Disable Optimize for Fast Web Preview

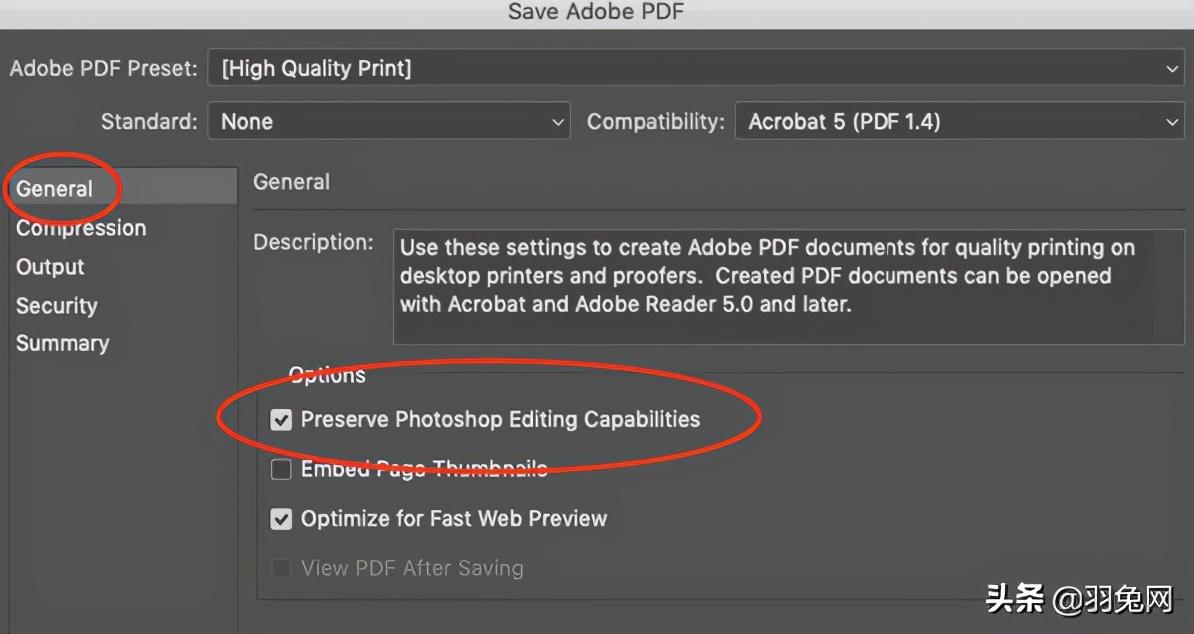(281, 519)
